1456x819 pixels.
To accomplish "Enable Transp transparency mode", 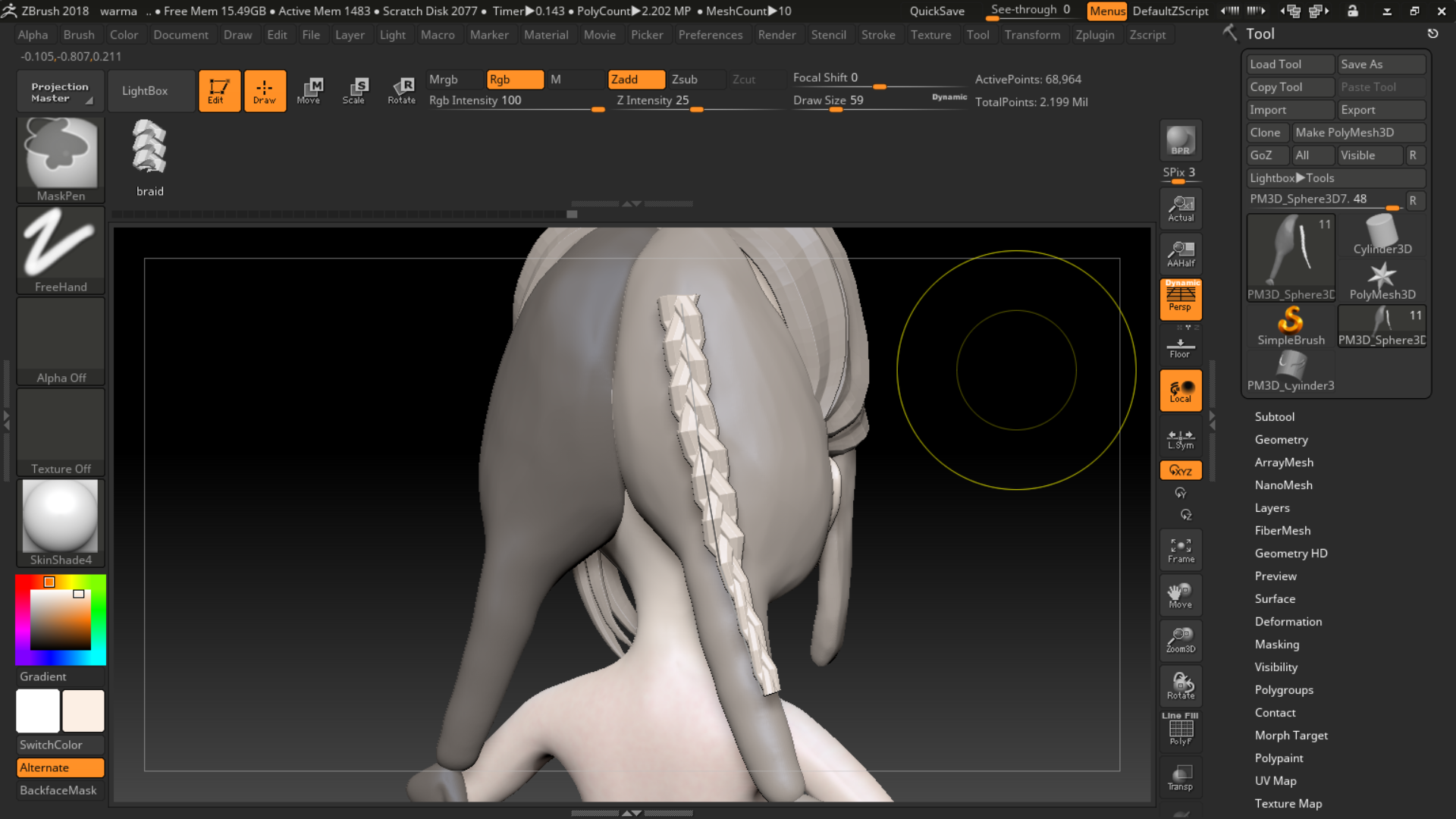I will (x=1180, y=776).
